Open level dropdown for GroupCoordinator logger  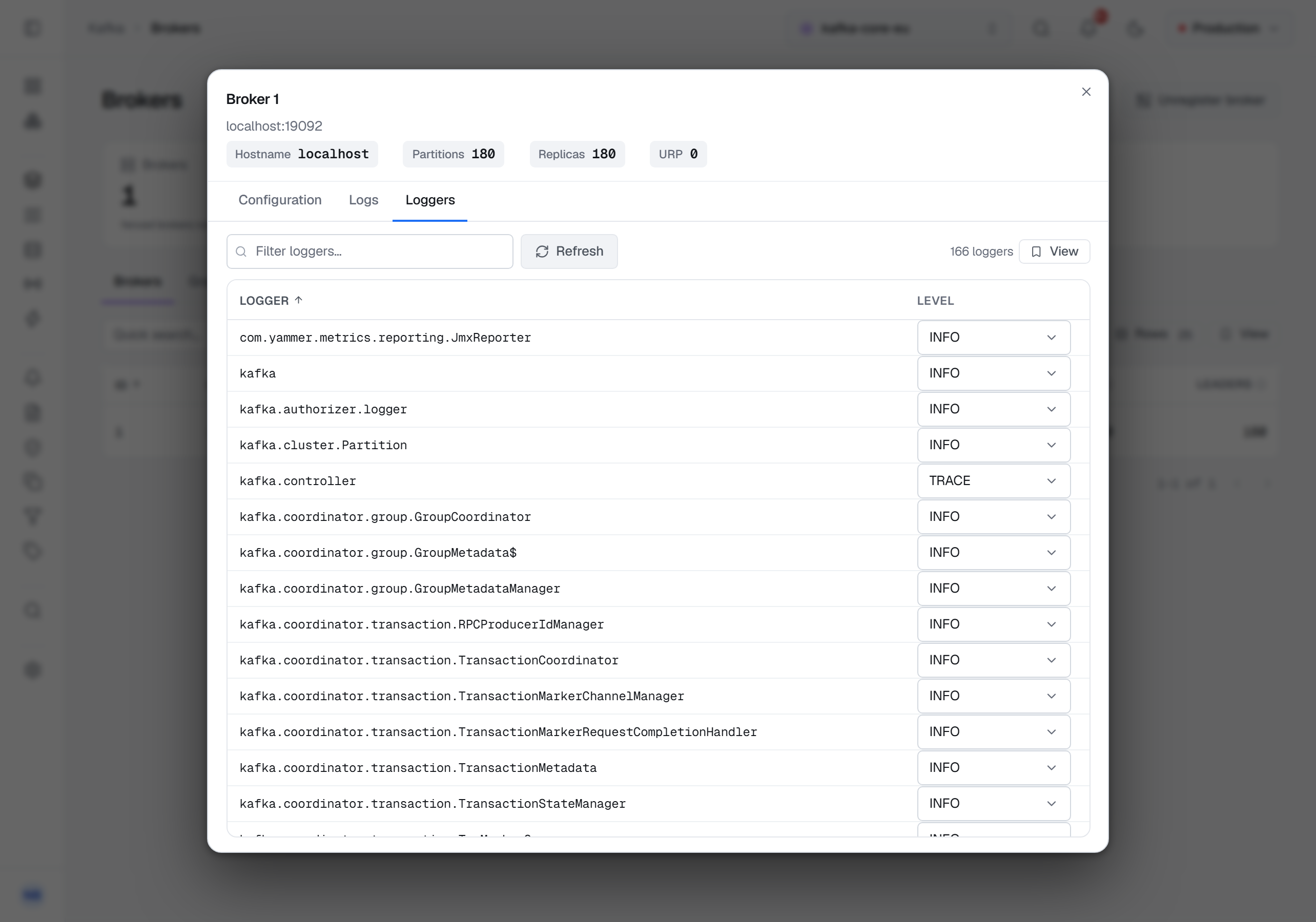(993, 516)
